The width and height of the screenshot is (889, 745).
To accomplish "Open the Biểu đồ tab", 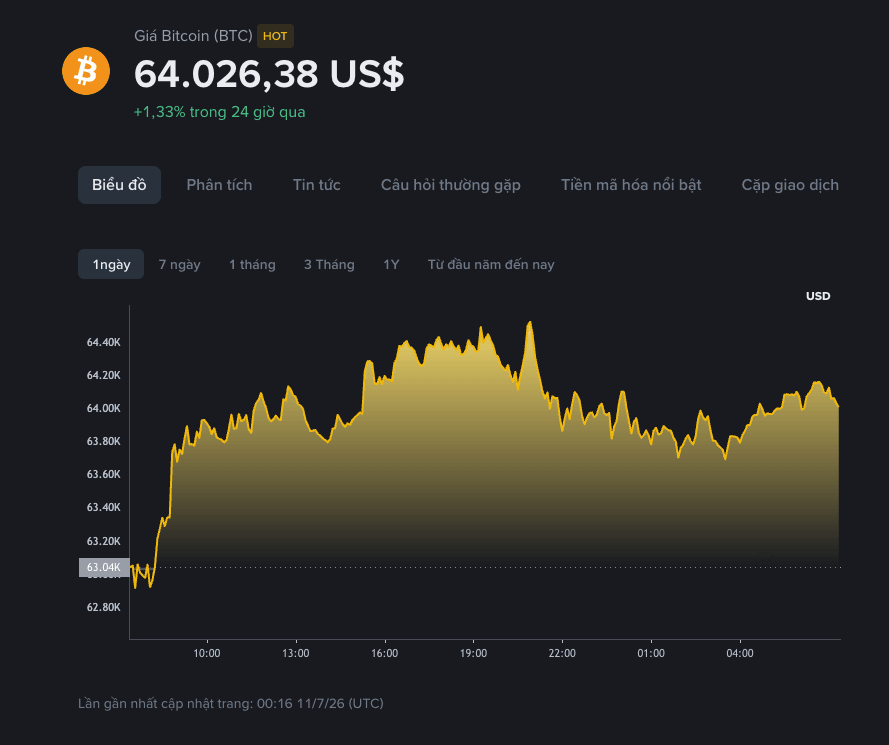I will (119, 185).
